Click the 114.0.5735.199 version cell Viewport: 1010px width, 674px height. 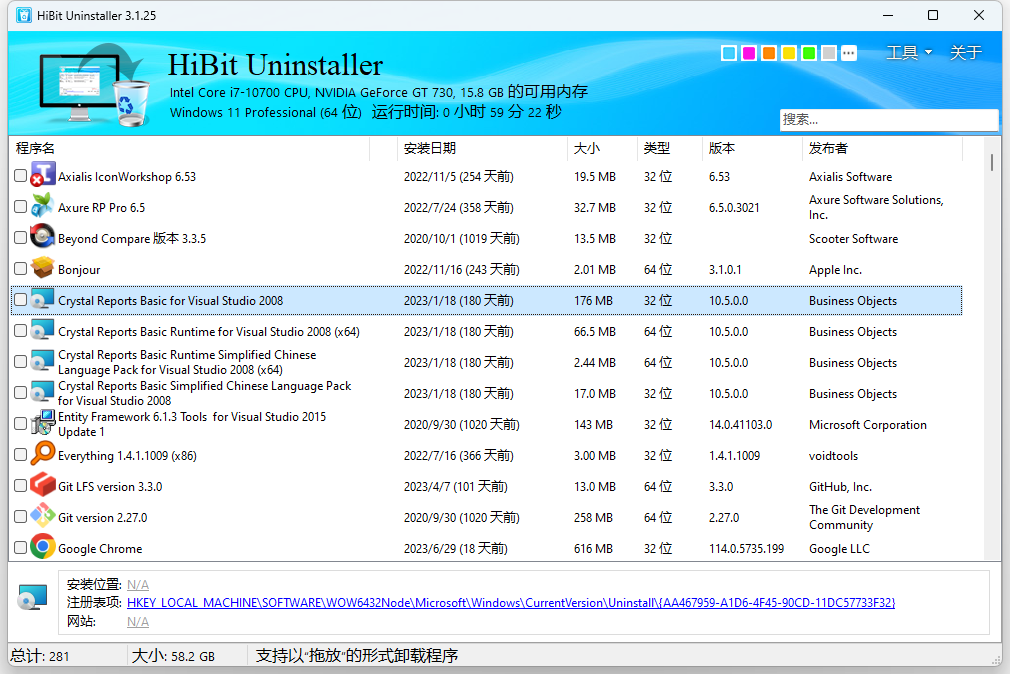coord(747,548)
